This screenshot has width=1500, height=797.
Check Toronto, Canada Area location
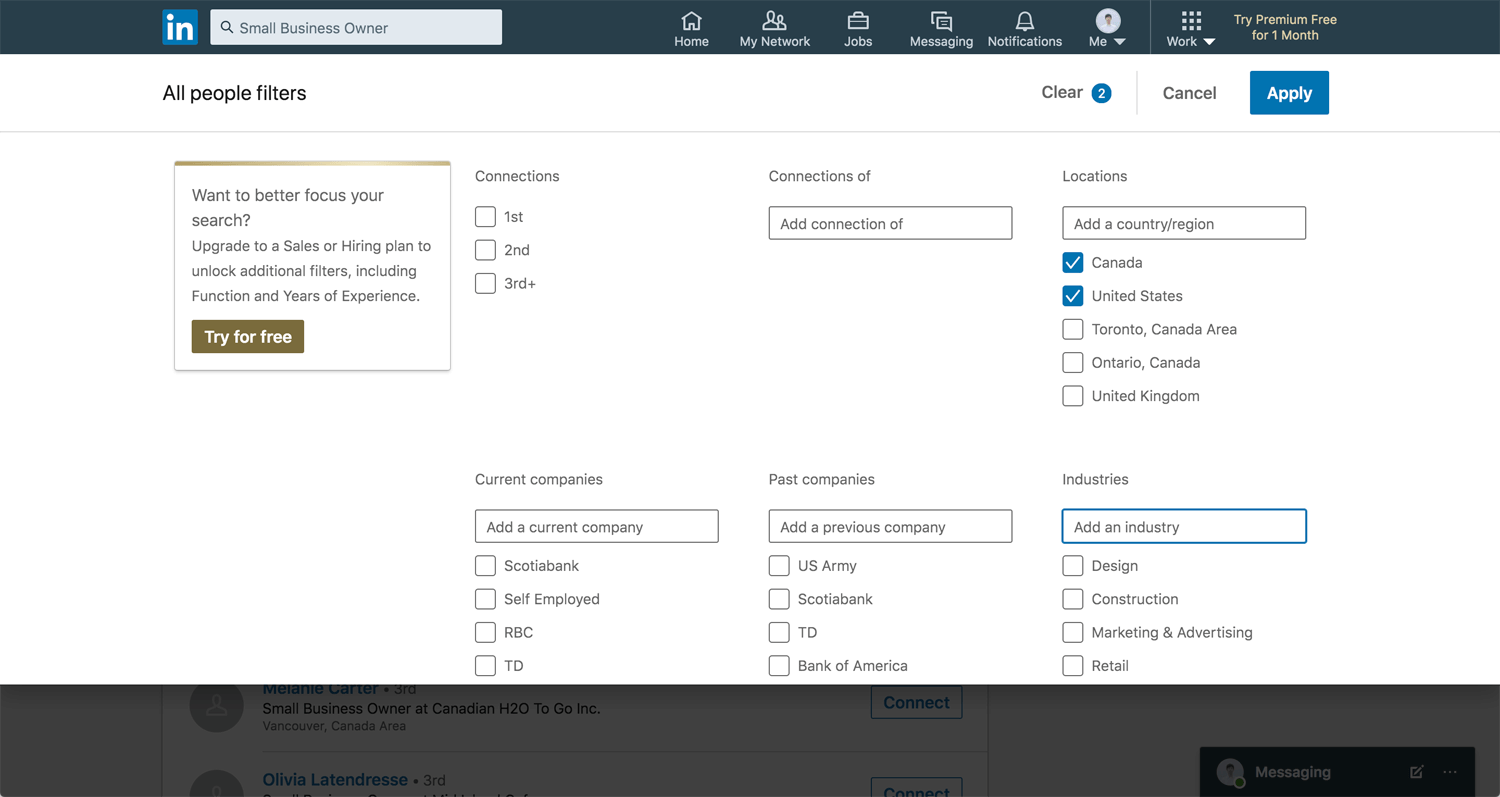1073,329
